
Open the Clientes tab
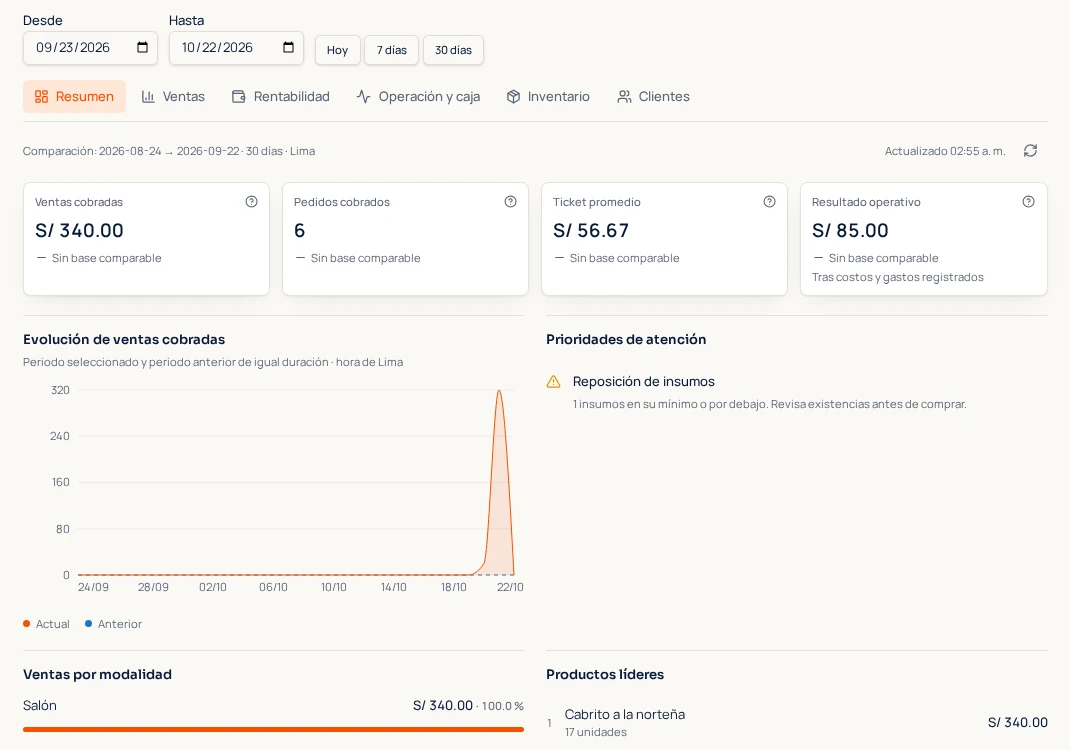pos(654,96)
